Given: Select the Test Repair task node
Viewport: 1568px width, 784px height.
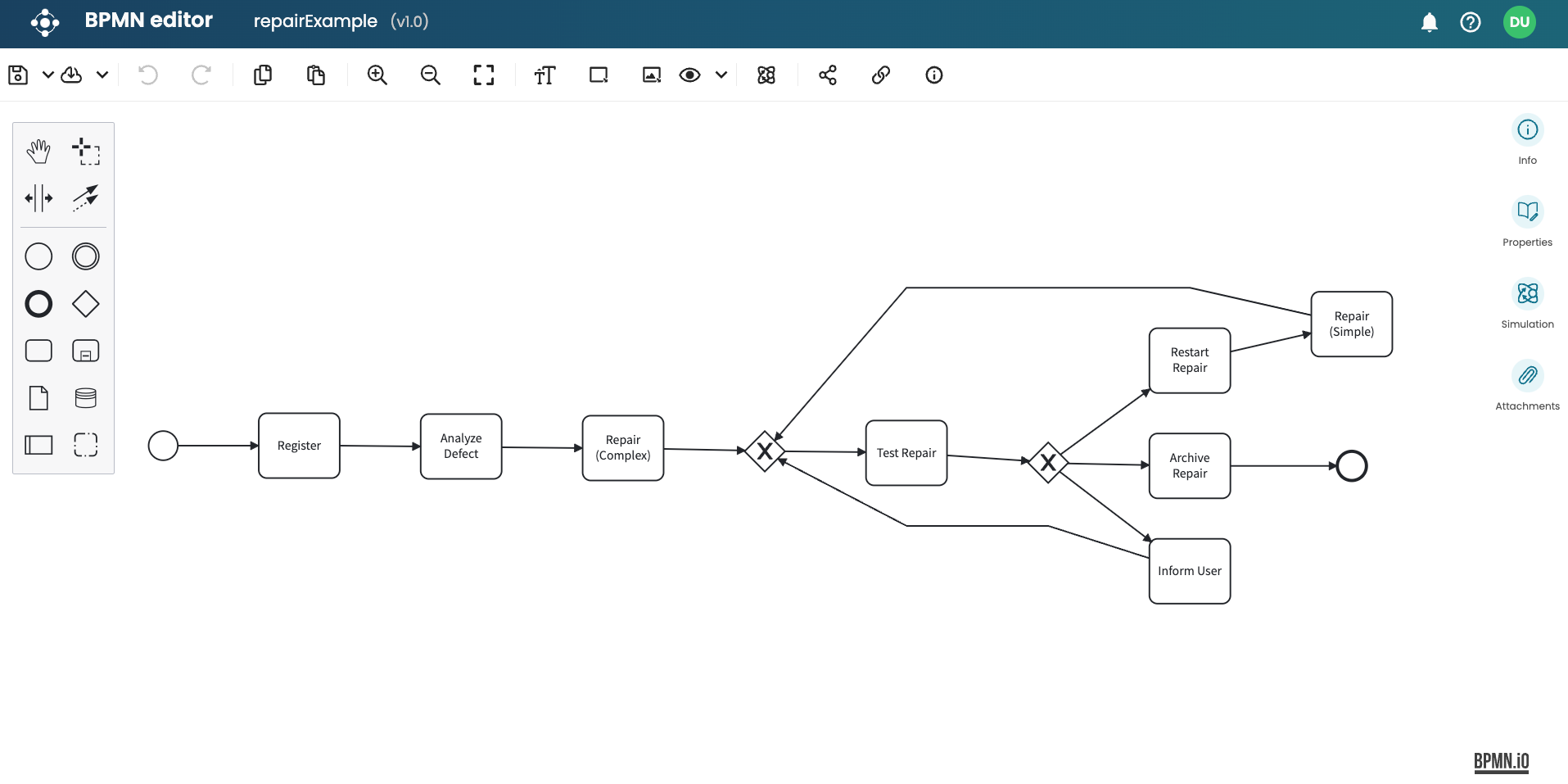Looking at the screenshot, I should click(x=906, y=453).
